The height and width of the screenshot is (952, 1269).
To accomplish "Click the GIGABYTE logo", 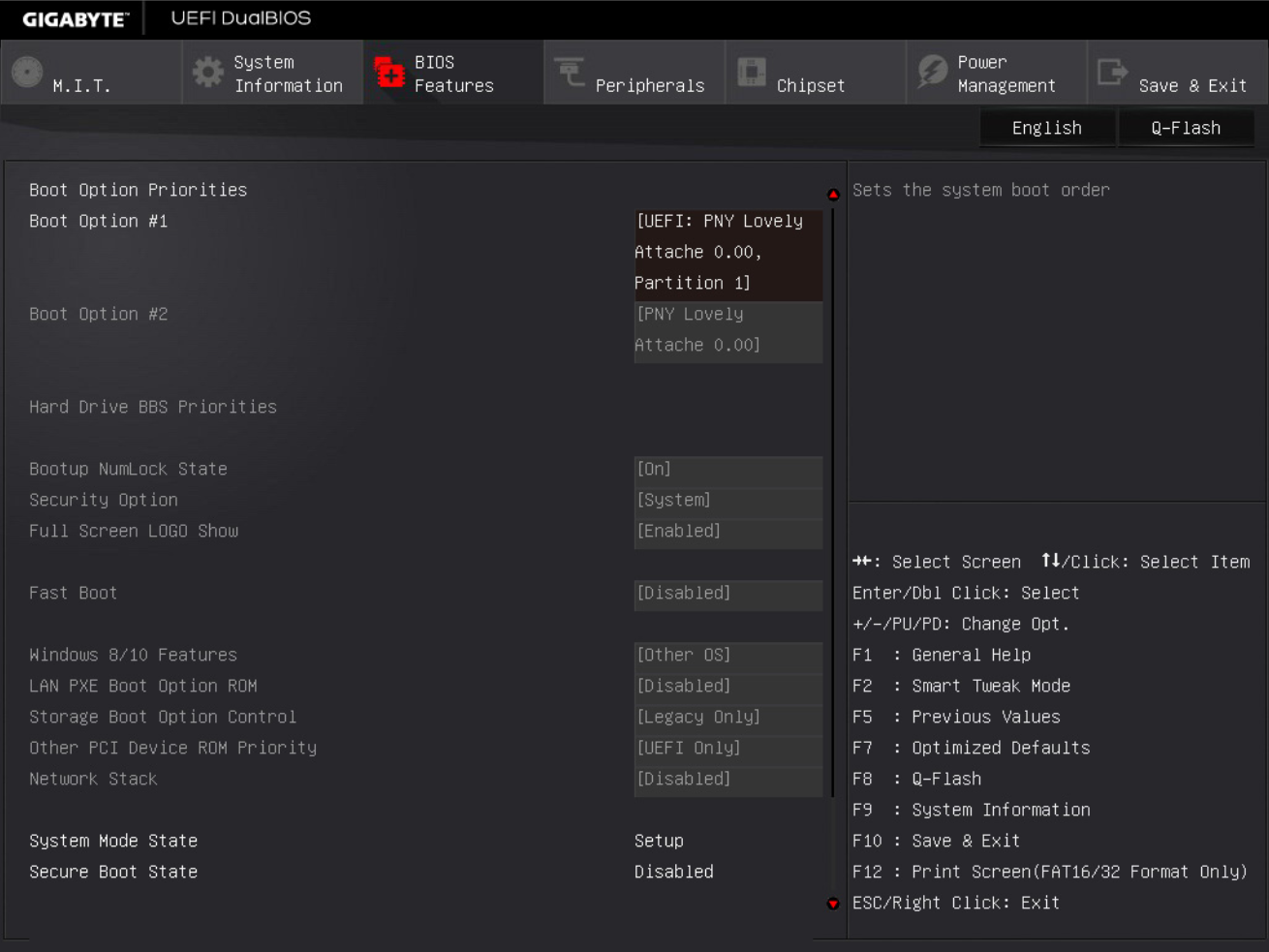I will tap(75, 19).
